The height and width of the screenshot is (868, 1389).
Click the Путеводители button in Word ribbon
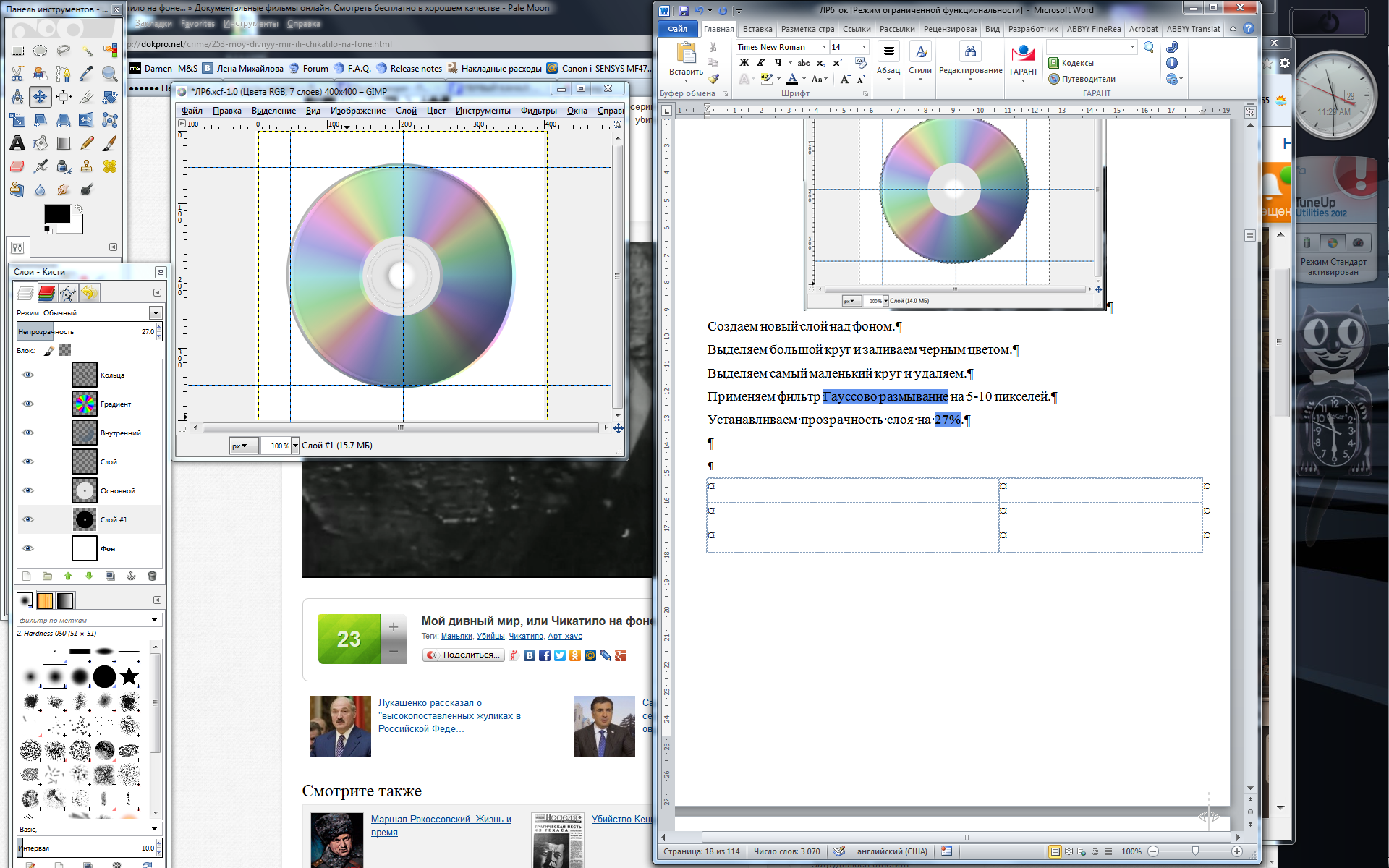[1082, 79]
